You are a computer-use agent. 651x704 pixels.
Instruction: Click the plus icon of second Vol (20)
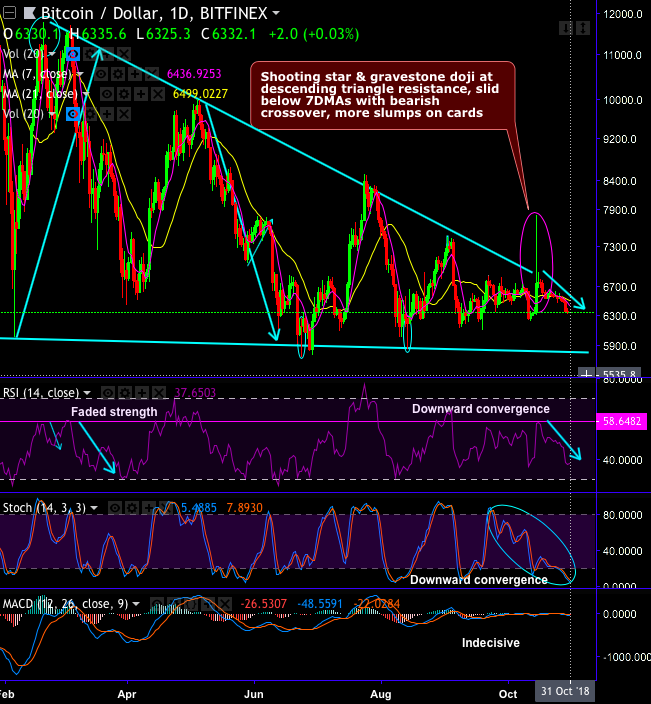coord(107,114)
